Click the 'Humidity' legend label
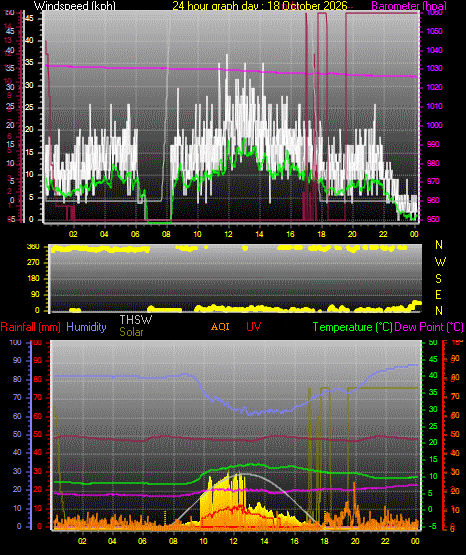466x555 pixels. click(86, 327)
